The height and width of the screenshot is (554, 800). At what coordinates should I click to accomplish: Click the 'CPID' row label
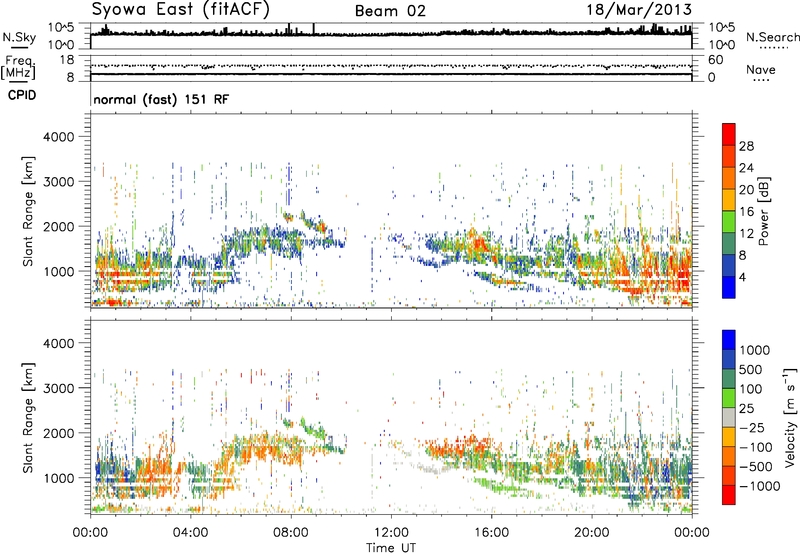point(22,95)
